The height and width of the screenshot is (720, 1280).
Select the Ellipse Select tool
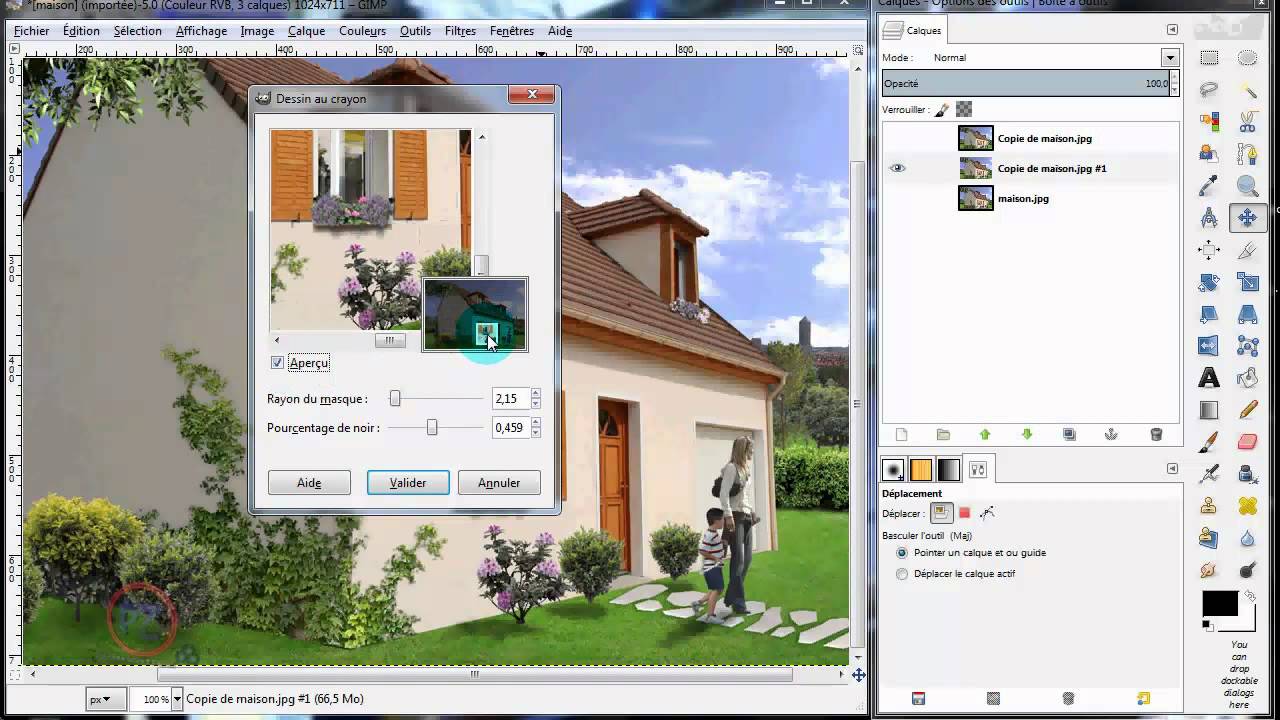coord(1247,58)
